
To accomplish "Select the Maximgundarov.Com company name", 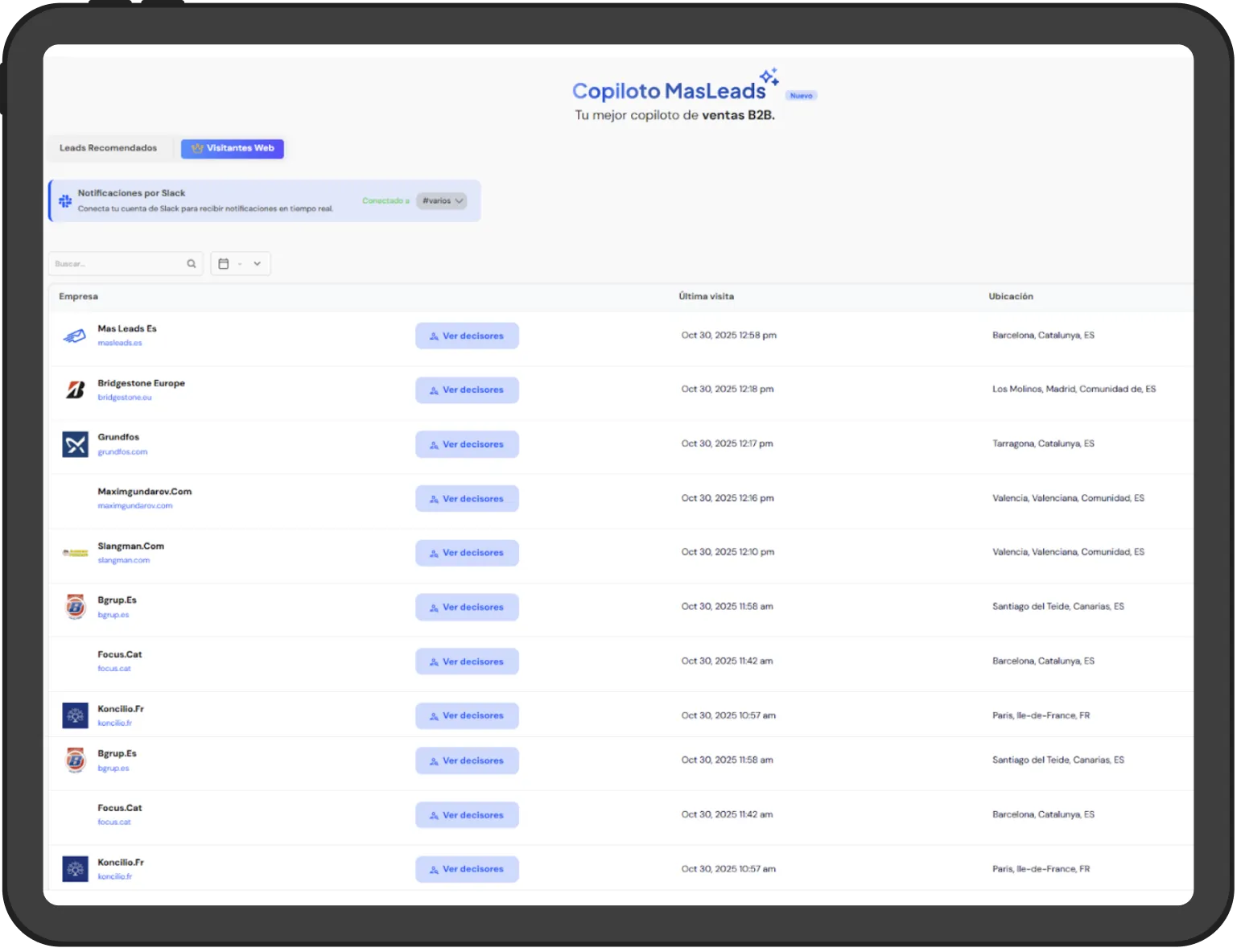I will point(145,492).
